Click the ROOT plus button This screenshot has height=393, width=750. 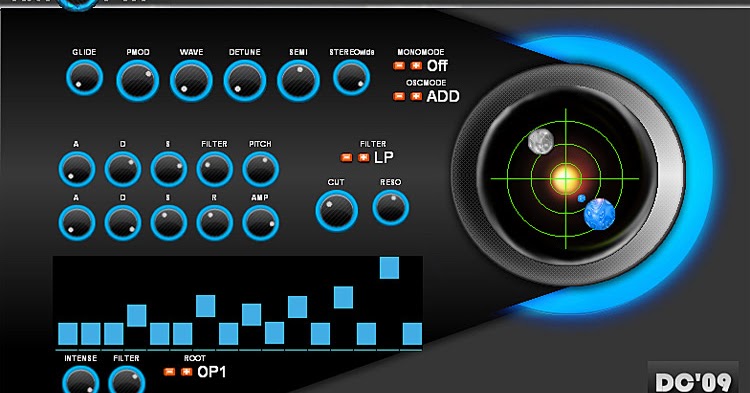[187, 372]
